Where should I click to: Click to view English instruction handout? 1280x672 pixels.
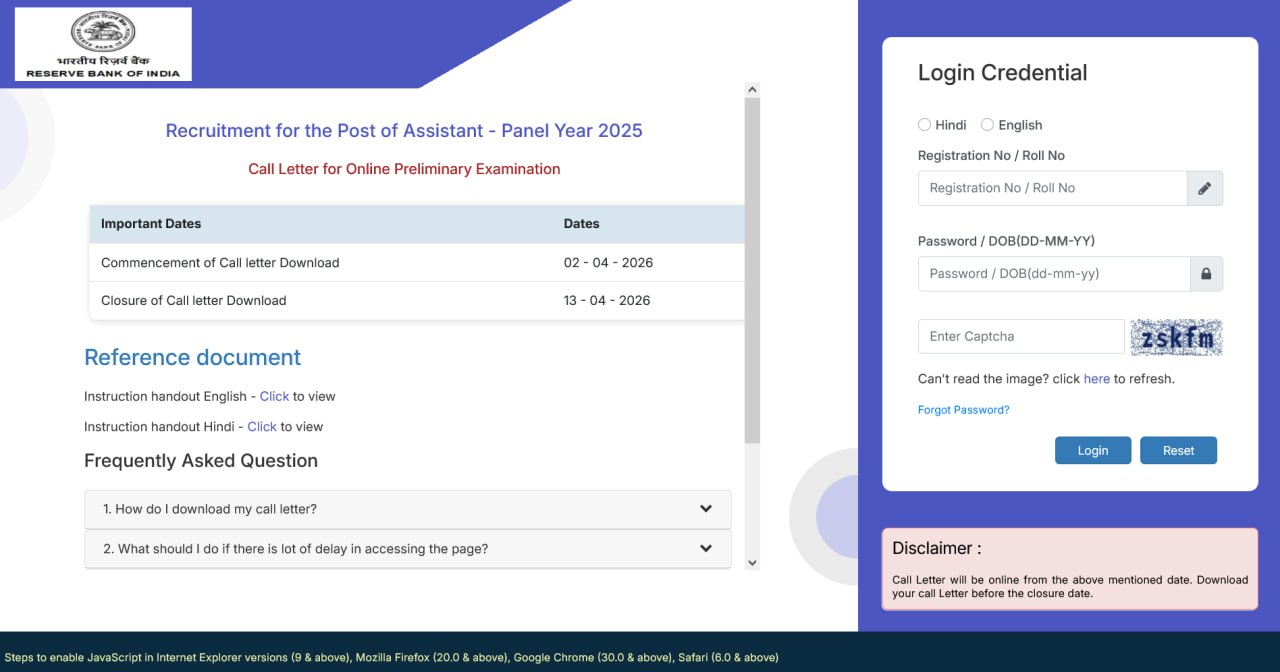tap(274, 396)
